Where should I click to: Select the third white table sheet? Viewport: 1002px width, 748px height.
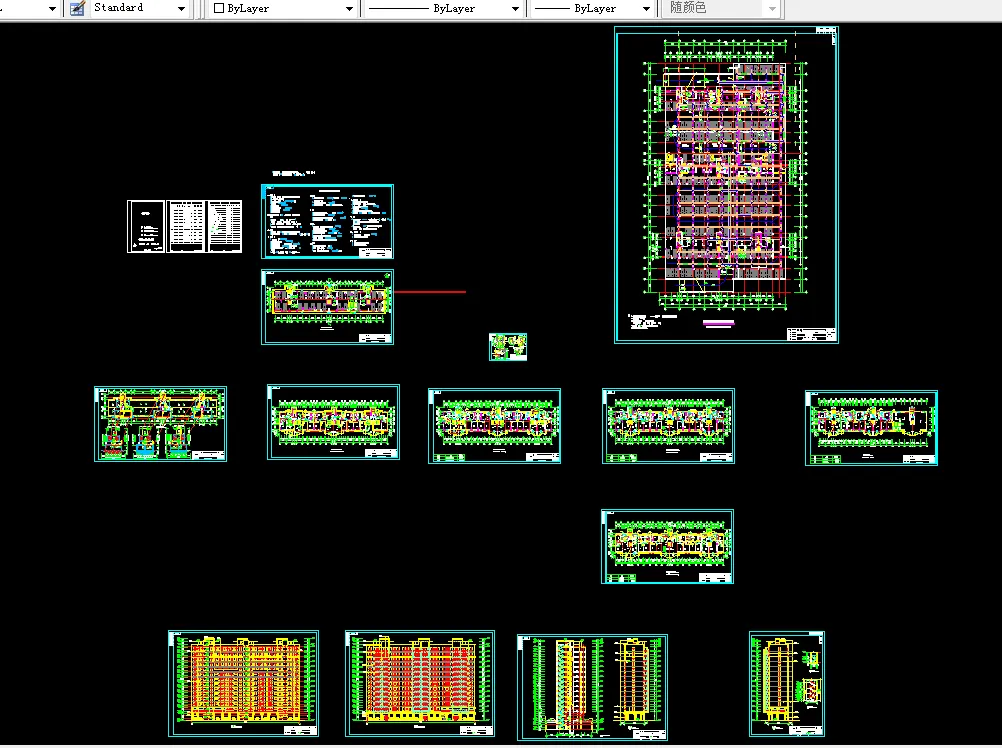pyautogui.click(x=225, y=226)
